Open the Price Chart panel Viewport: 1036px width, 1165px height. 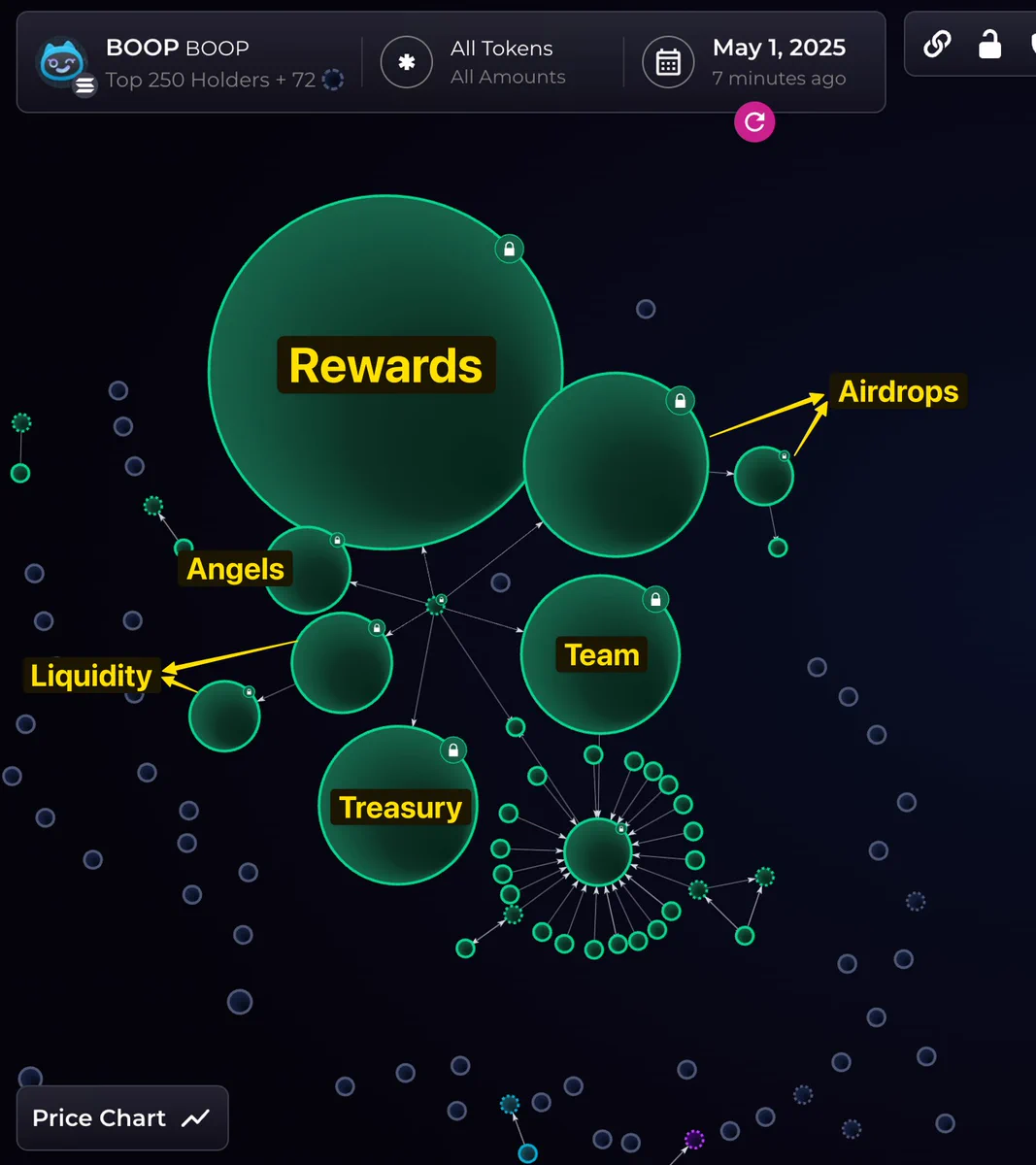(x=121, y=1117)
